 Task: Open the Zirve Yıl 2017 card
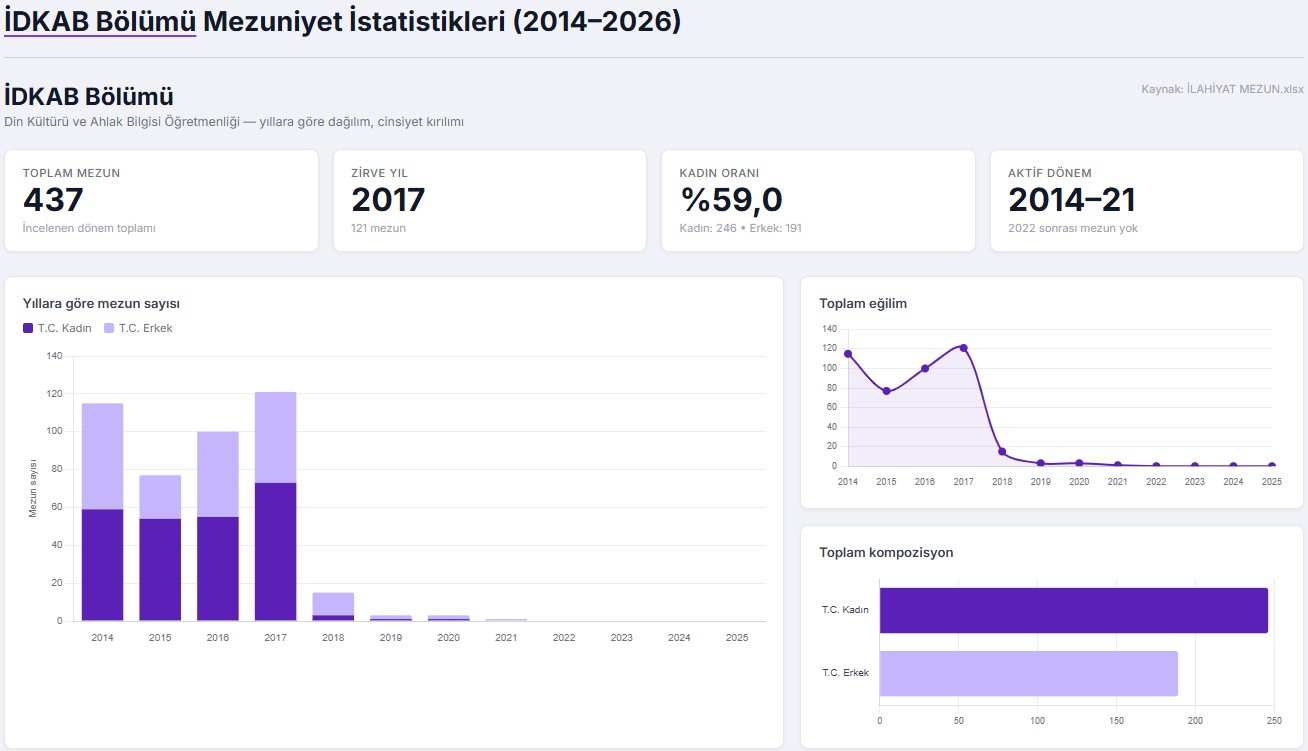(489, 200)
